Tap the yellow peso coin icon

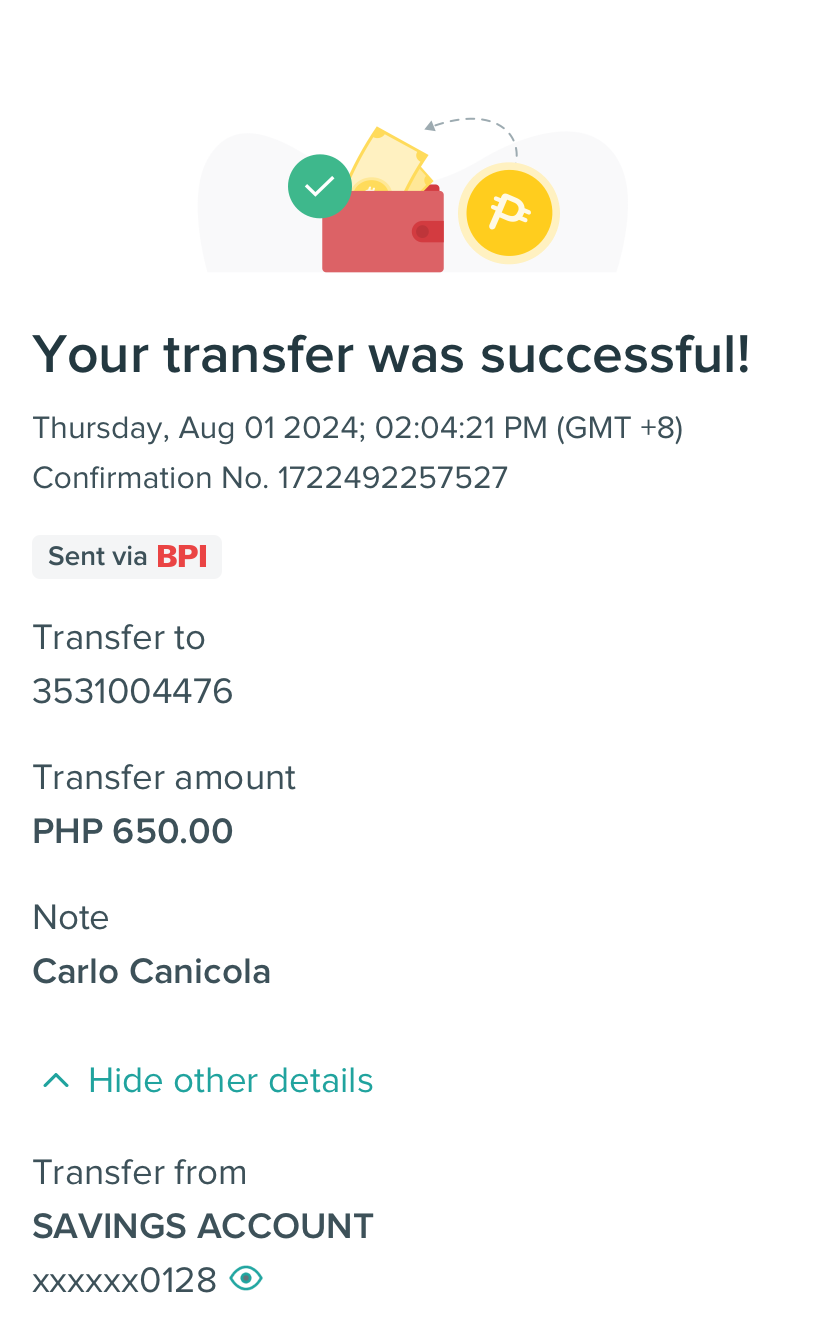[508, 213]
